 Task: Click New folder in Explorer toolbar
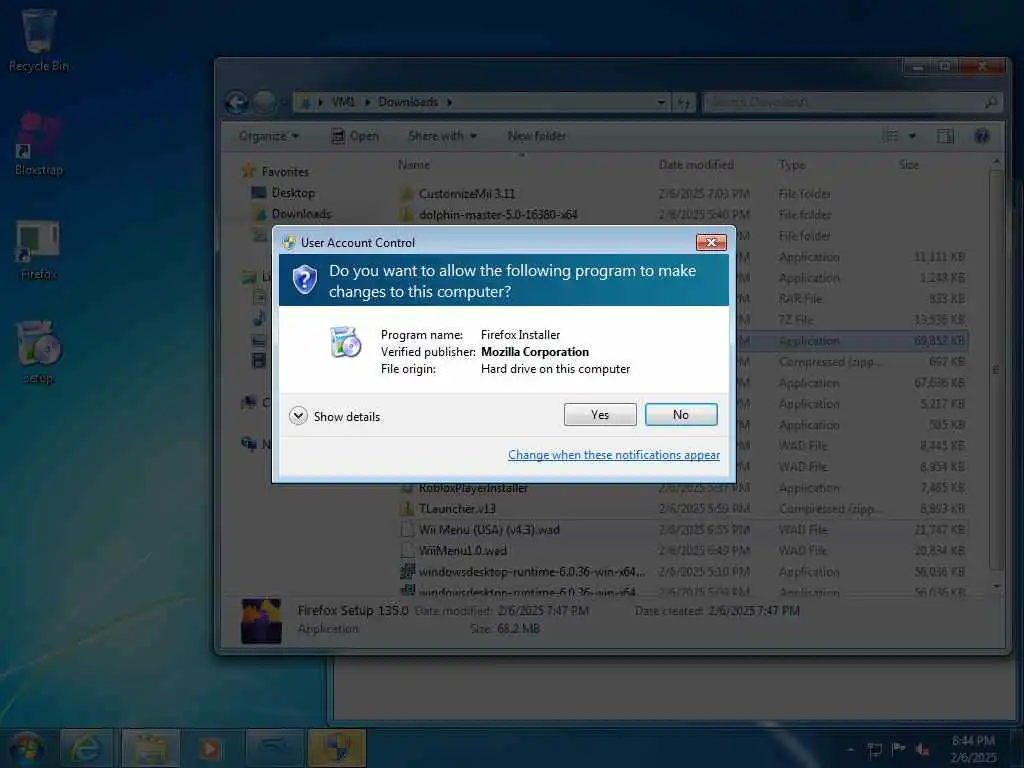click(x=537, y=136)
